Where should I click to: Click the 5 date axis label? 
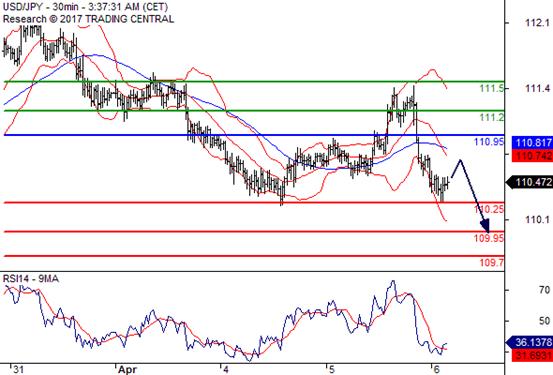click(331, 369)
